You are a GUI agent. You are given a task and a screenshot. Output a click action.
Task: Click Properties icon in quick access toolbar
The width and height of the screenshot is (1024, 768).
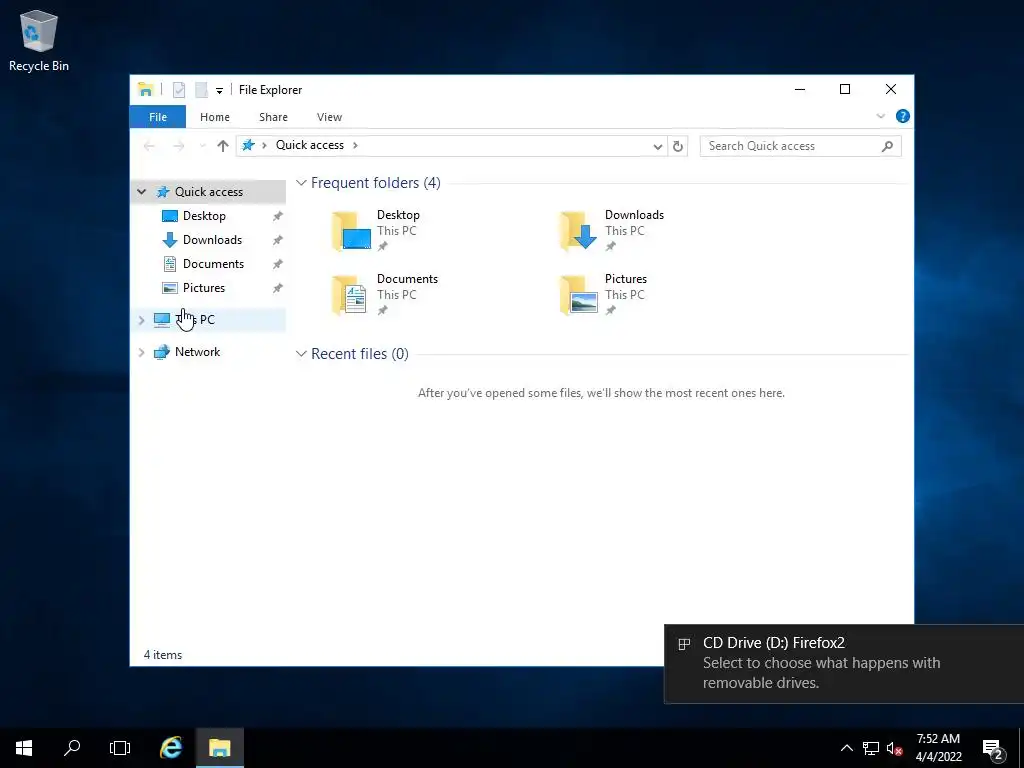coord(178,89)
